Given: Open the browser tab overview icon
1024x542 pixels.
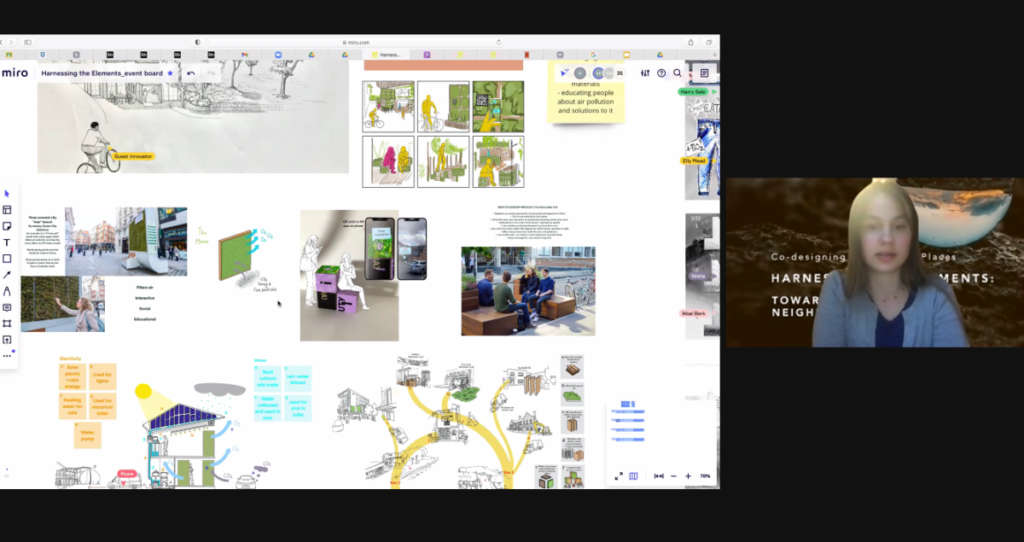Looking at the screenshot, I should (709, 42).
